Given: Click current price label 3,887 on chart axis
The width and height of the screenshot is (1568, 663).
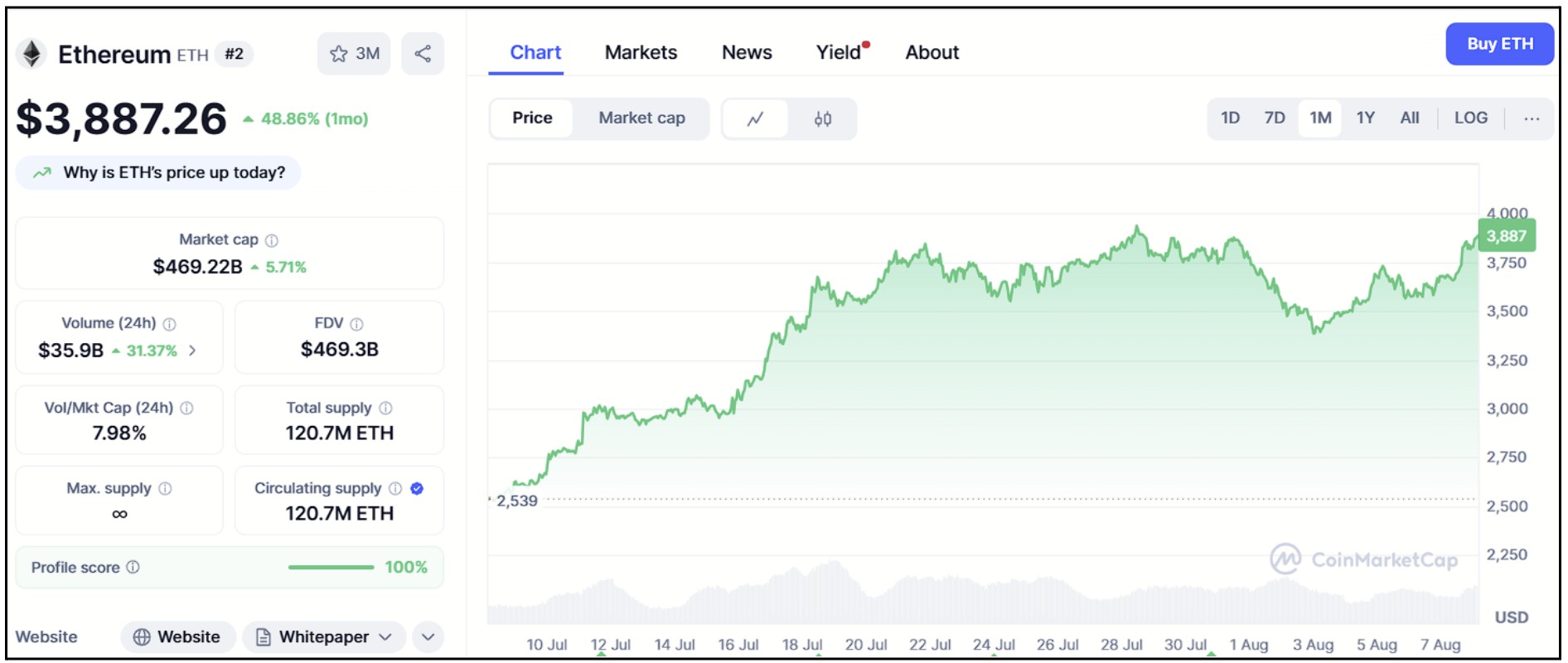Looking at the screenshot, I should tap(1507, 235).
